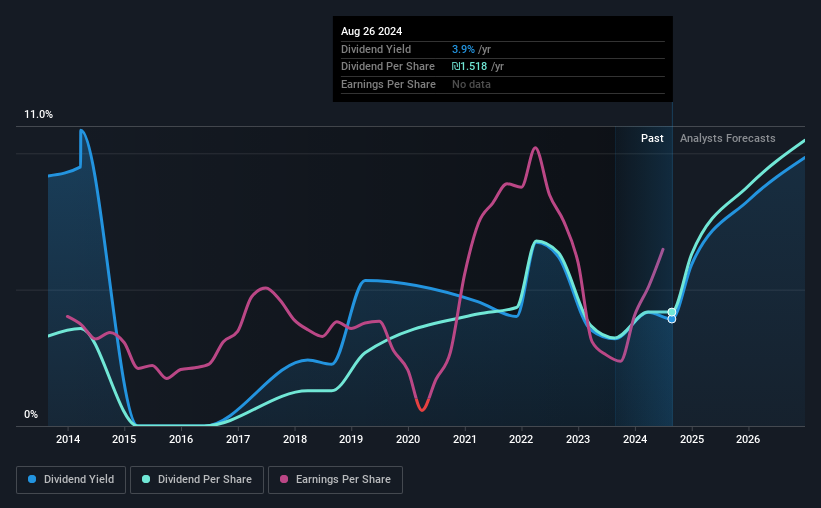
Task: Click the blue dividend yield spike in 2014
Action: [81, 131]
